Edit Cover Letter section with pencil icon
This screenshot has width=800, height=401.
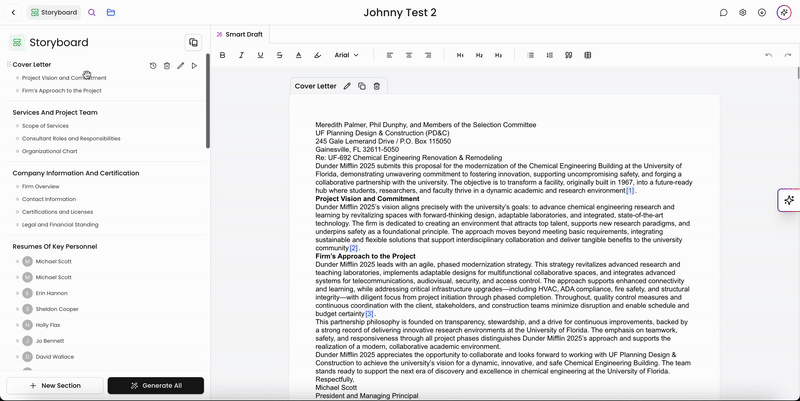(x=181, y=66)
